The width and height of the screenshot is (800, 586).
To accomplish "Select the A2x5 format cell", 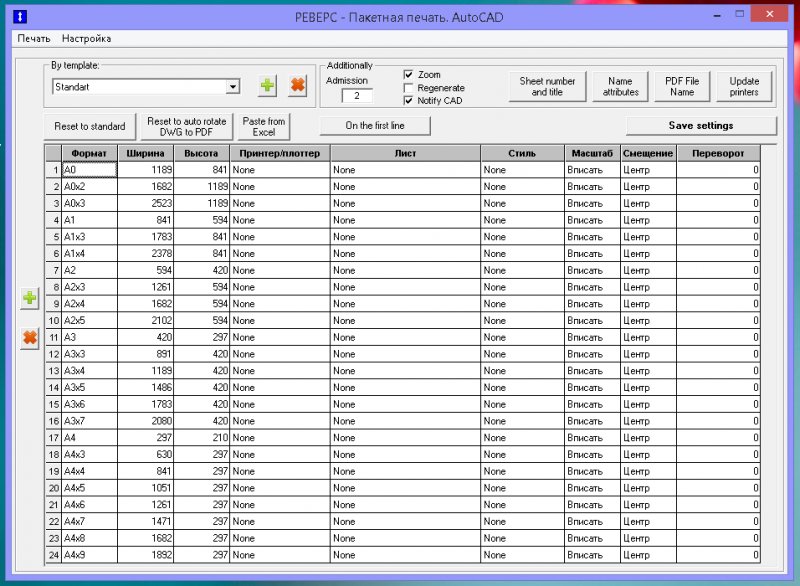I will pyautogui.click(x=90, y=321).
